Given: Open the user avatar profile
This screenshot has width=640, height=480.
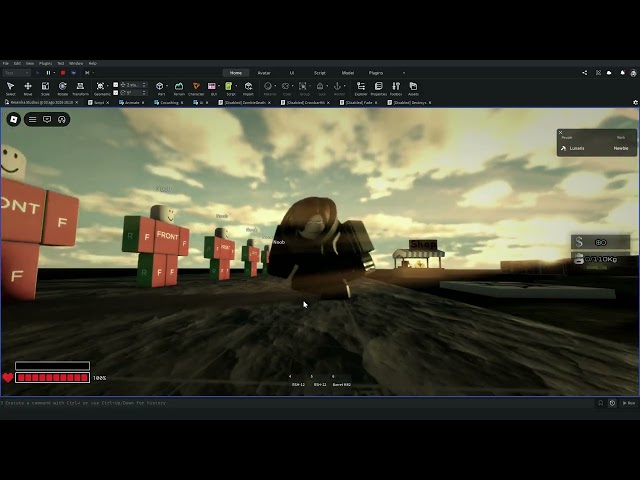Looking at the screenshot, I should point(633,73).
